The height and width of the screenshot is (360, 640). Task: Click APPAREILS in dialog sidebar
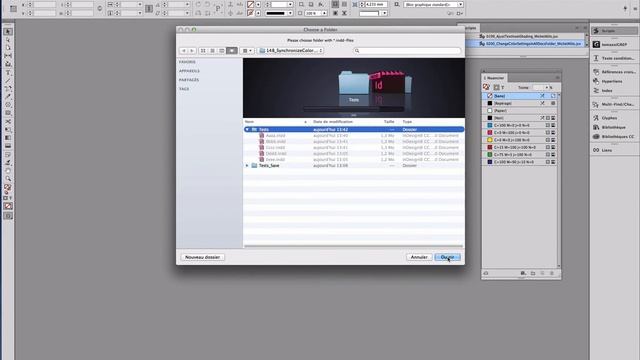click(189, 71)
